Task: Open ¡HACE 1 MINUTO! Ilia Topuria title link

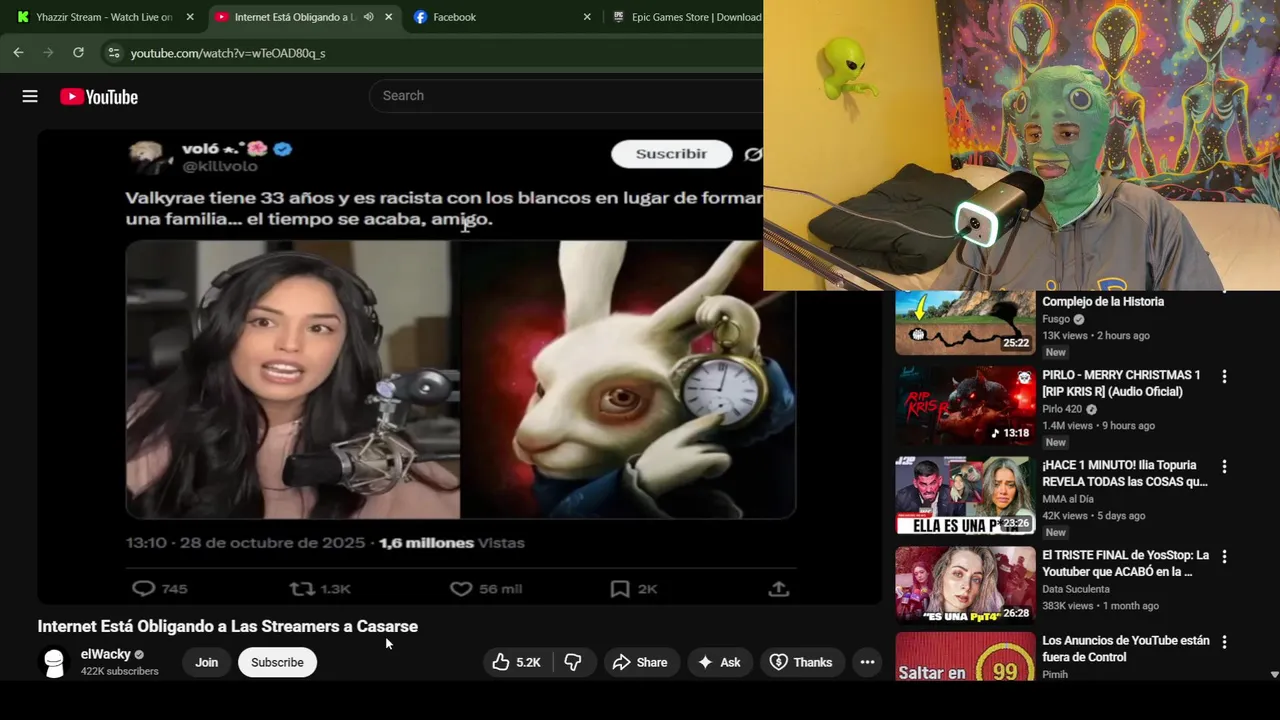Action: (1125, 473)
